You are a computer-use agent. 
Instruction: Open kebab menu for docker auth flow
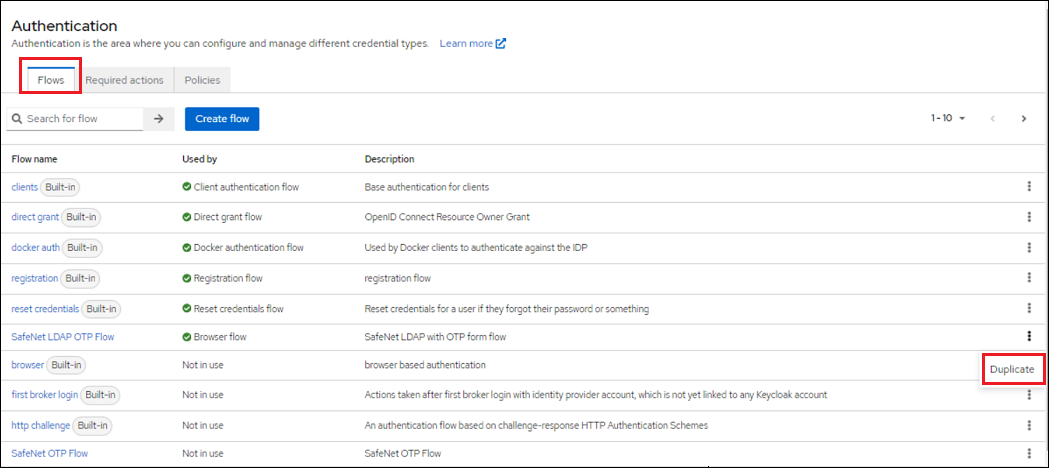[x=1029, y=248]
